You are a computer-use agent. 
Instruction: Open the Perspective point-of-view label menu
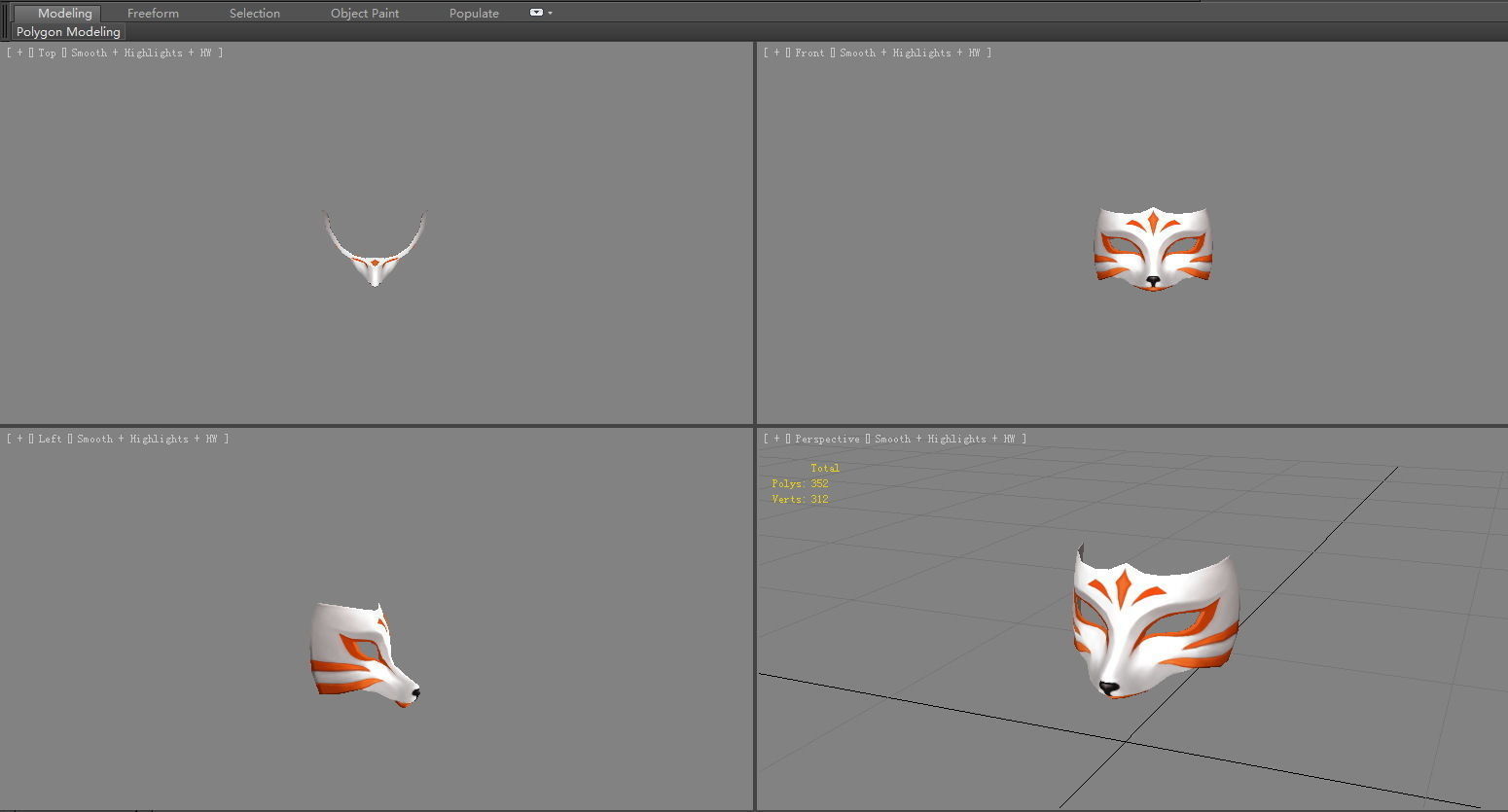[826, 439]
